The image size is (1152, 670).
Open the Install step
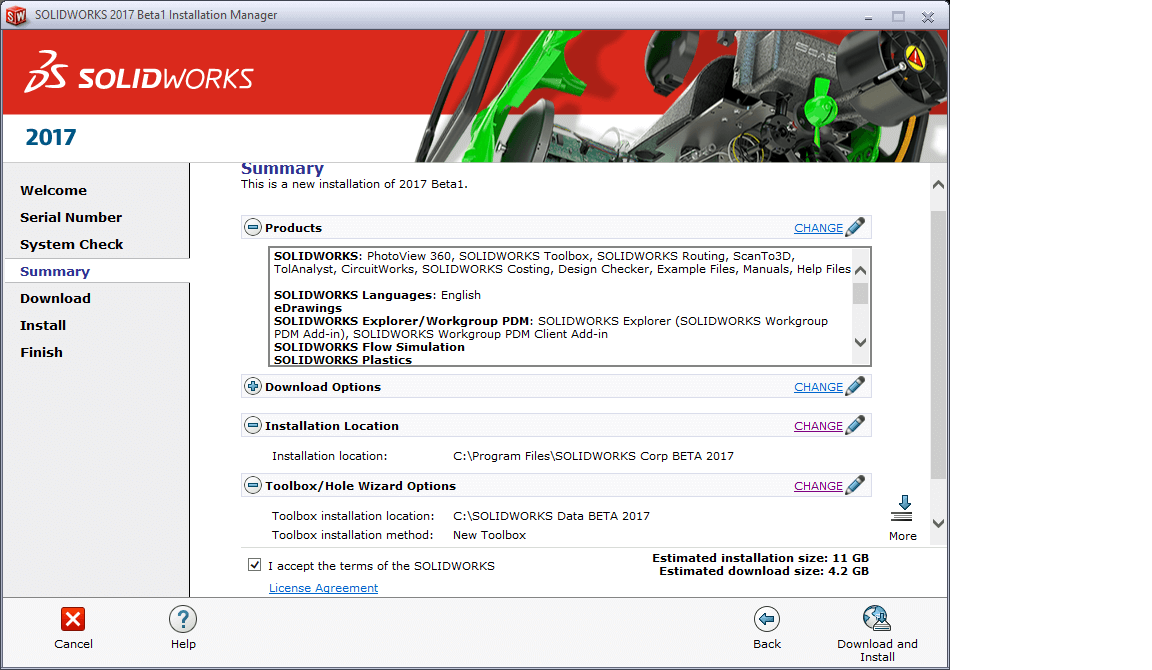[x=43, y=325]
